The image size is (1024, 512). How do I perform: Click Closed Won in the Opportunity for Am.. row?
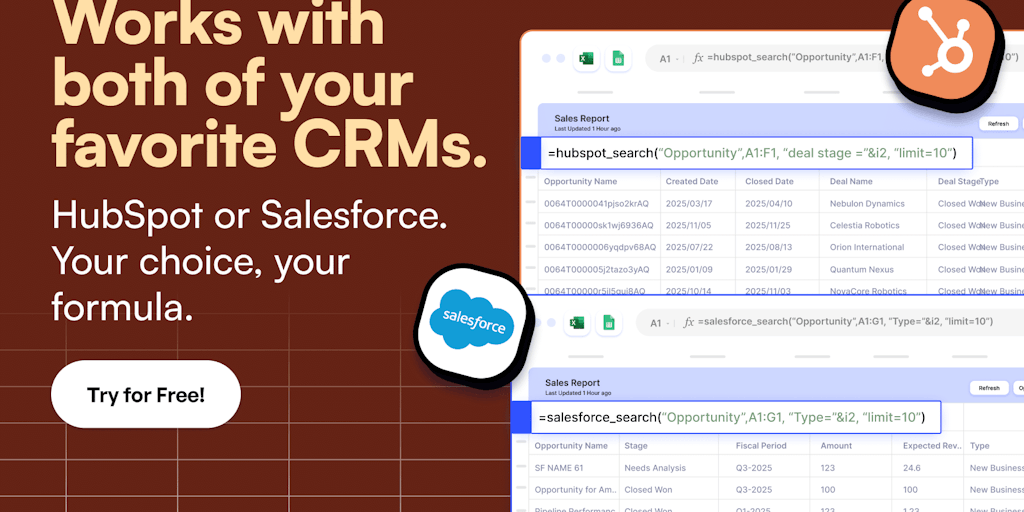[x=648, y=489]
